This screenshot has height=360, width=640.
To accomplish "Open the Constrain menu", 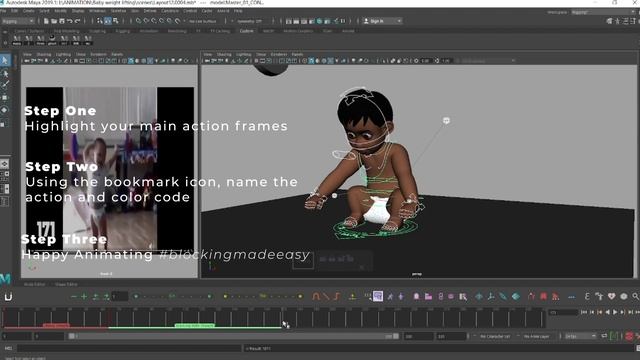I will coord(170,11).
